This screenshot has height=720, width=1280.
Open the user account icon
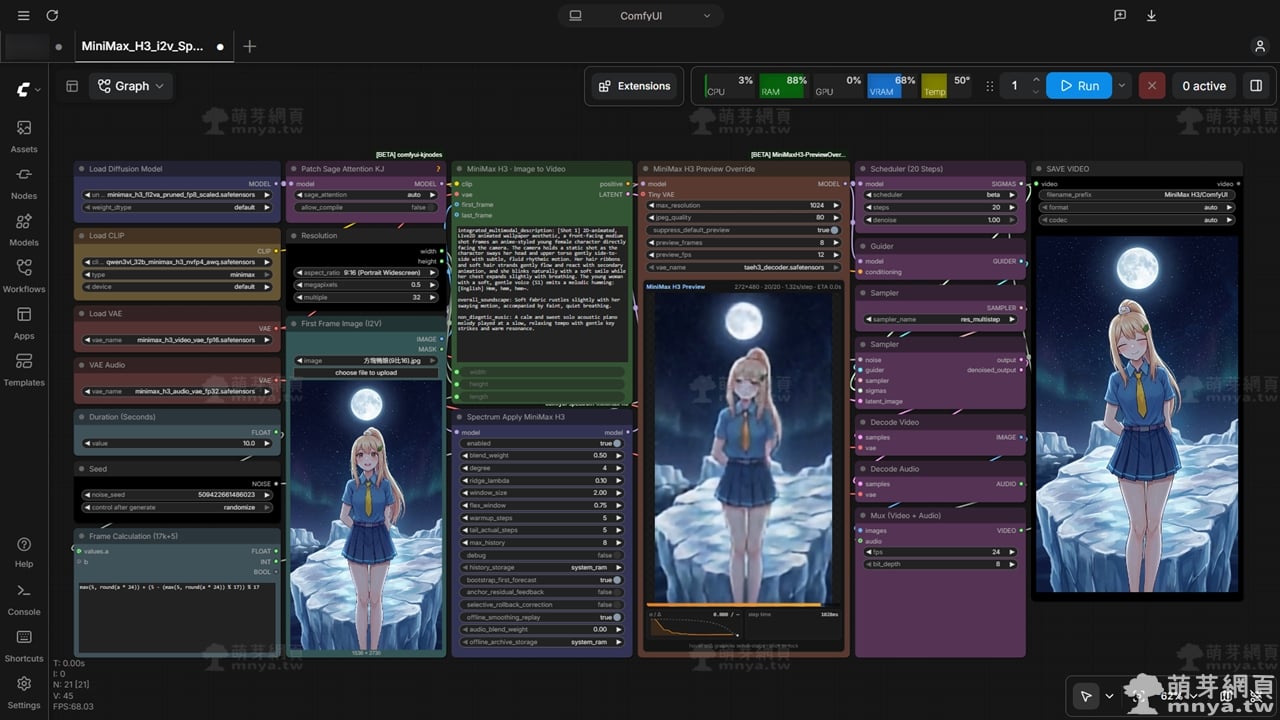click(x=1259, y=46)
